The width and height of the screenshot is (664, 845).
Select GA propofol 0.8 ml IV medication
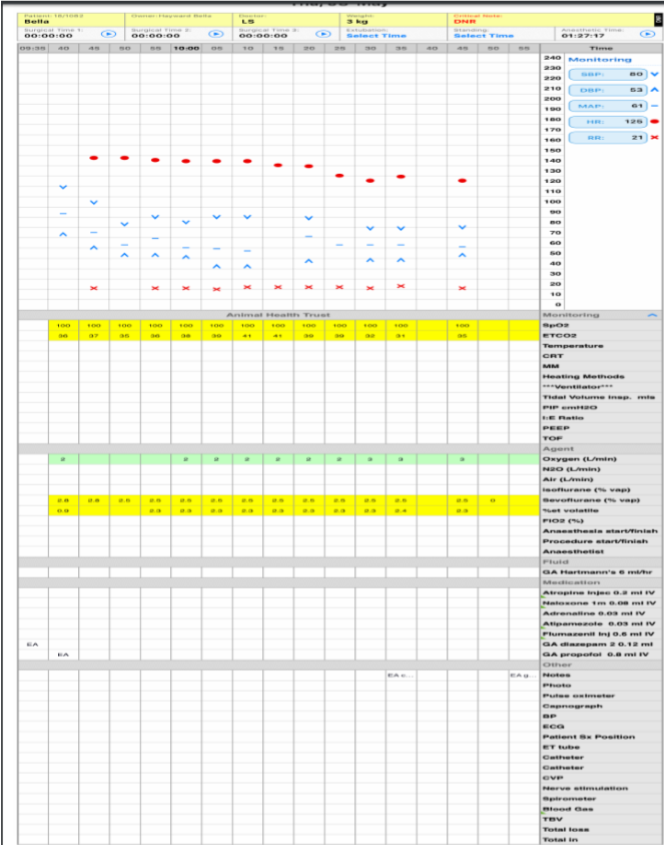tap(596, 654)
